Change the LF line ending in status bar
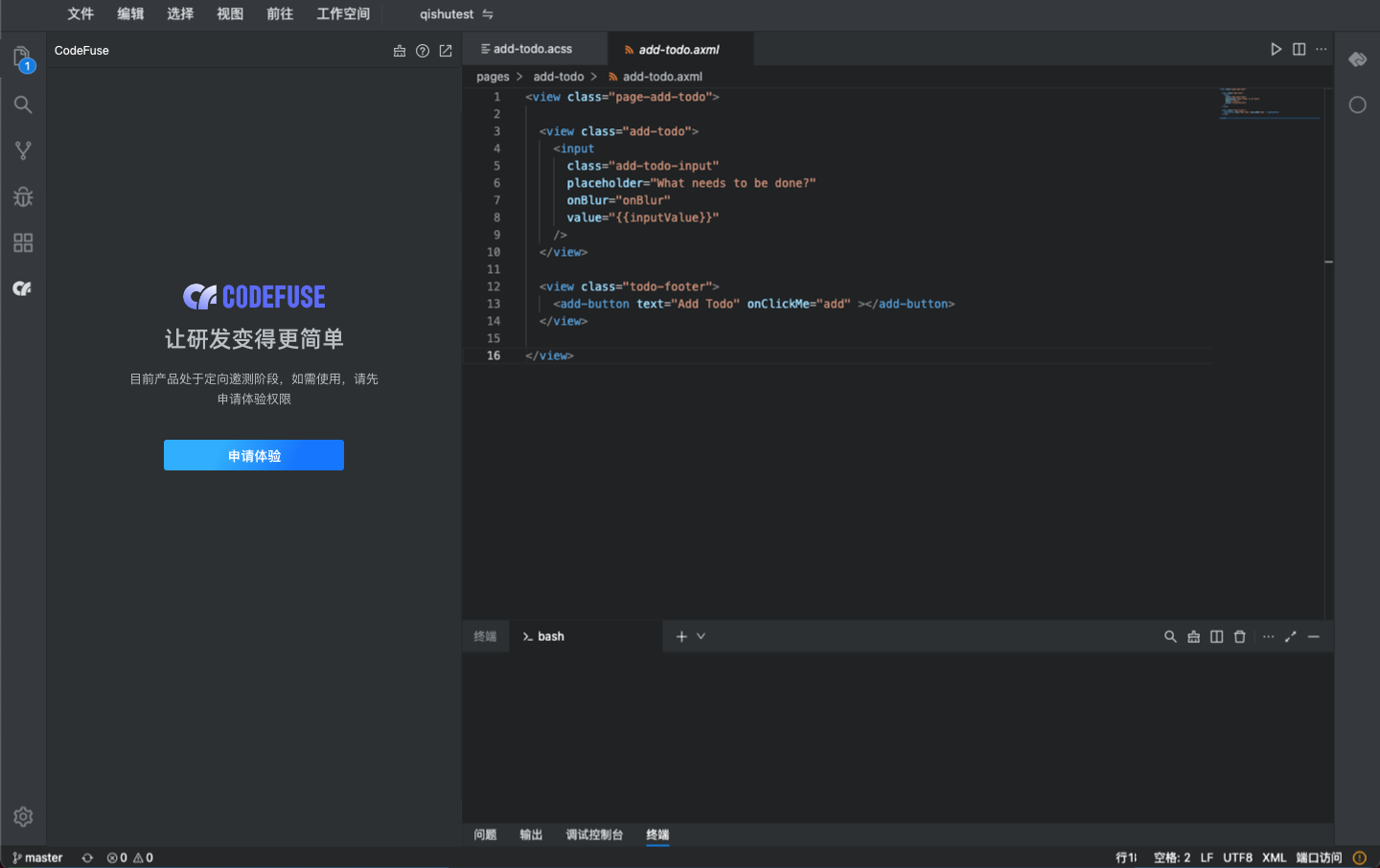This screenshot has width=1380, height=868. click(1207, 857)
